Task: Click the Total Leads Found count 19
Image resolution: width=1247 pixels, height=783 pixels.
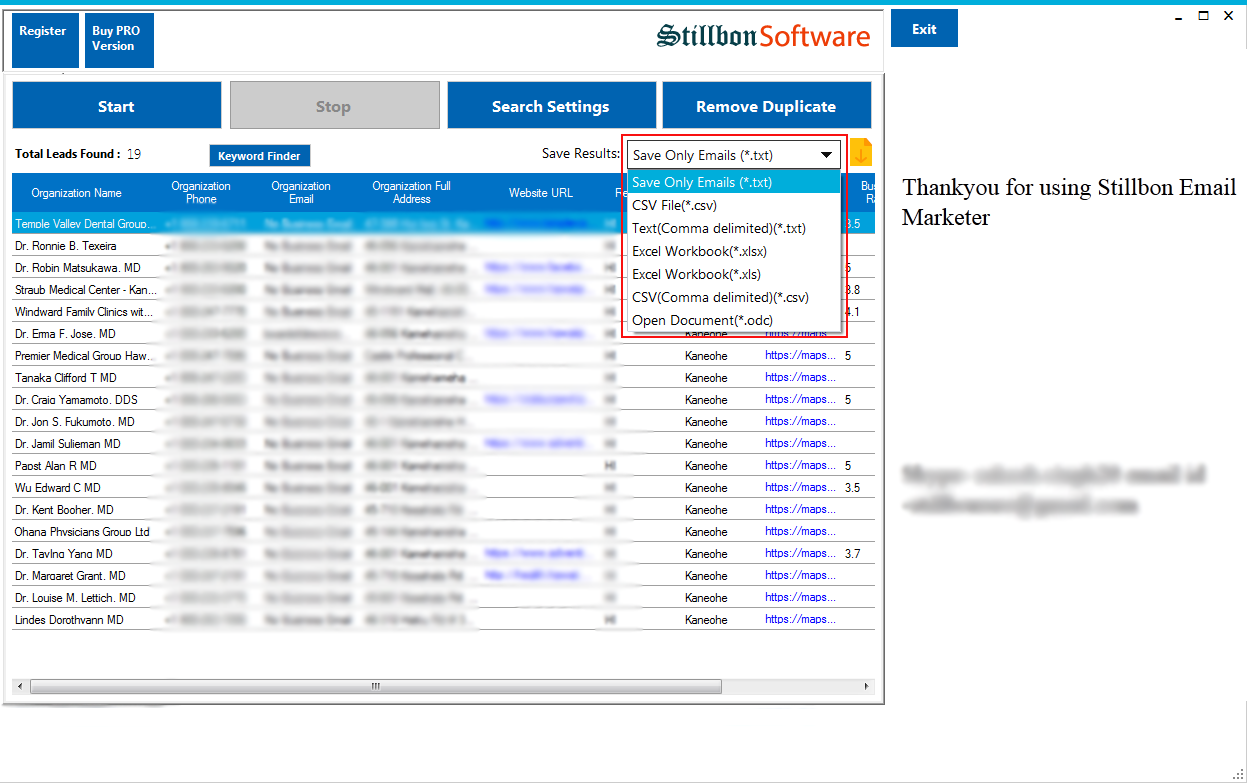Action: (134, 154)
